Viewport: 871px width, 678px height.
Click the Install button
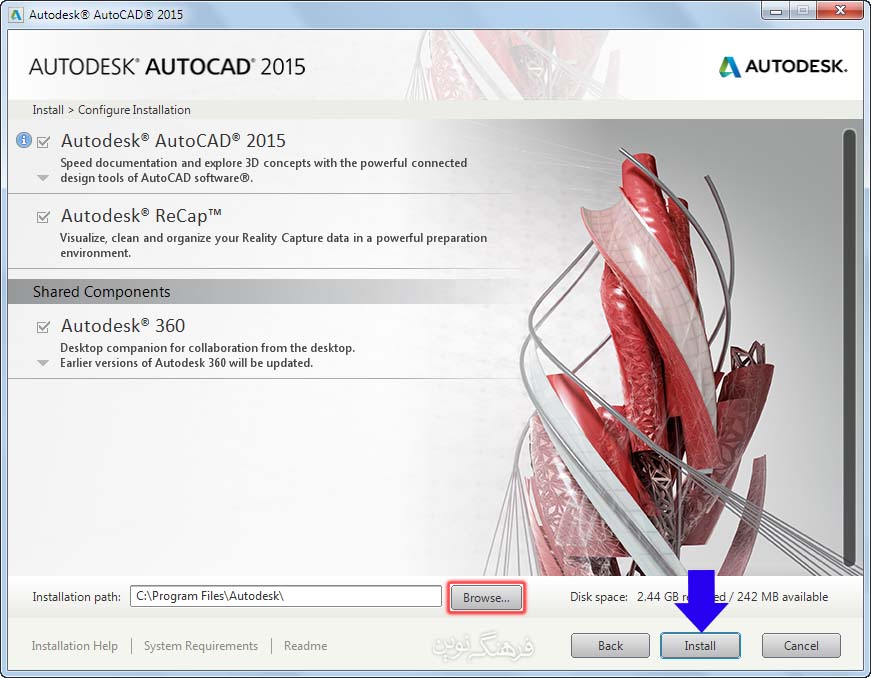pos(700,646)
